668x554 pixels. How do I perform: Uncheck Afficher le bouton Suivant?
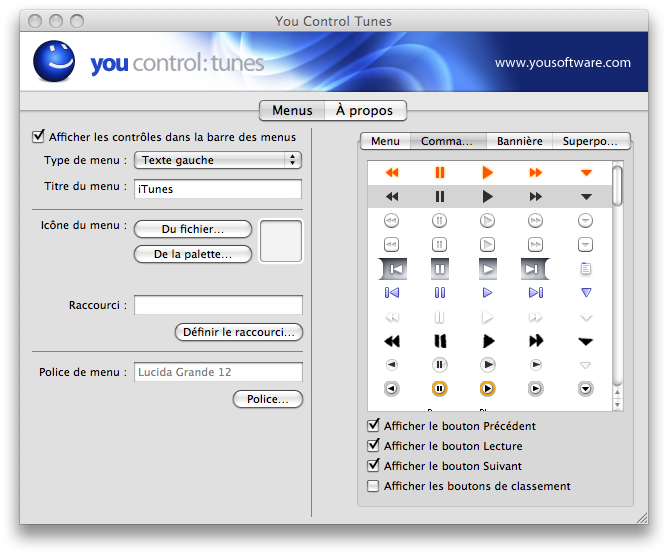point(373,465)
